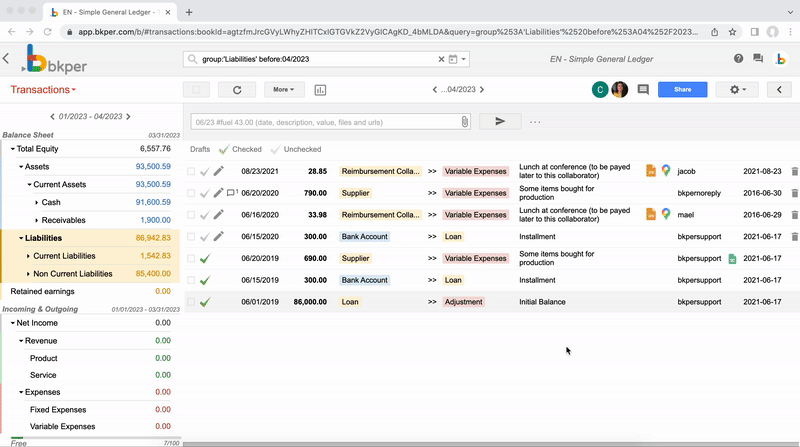Select the 08/23/2021 transaction checkbox
This screenshot has height=447, width=800.
coord(191,171)
